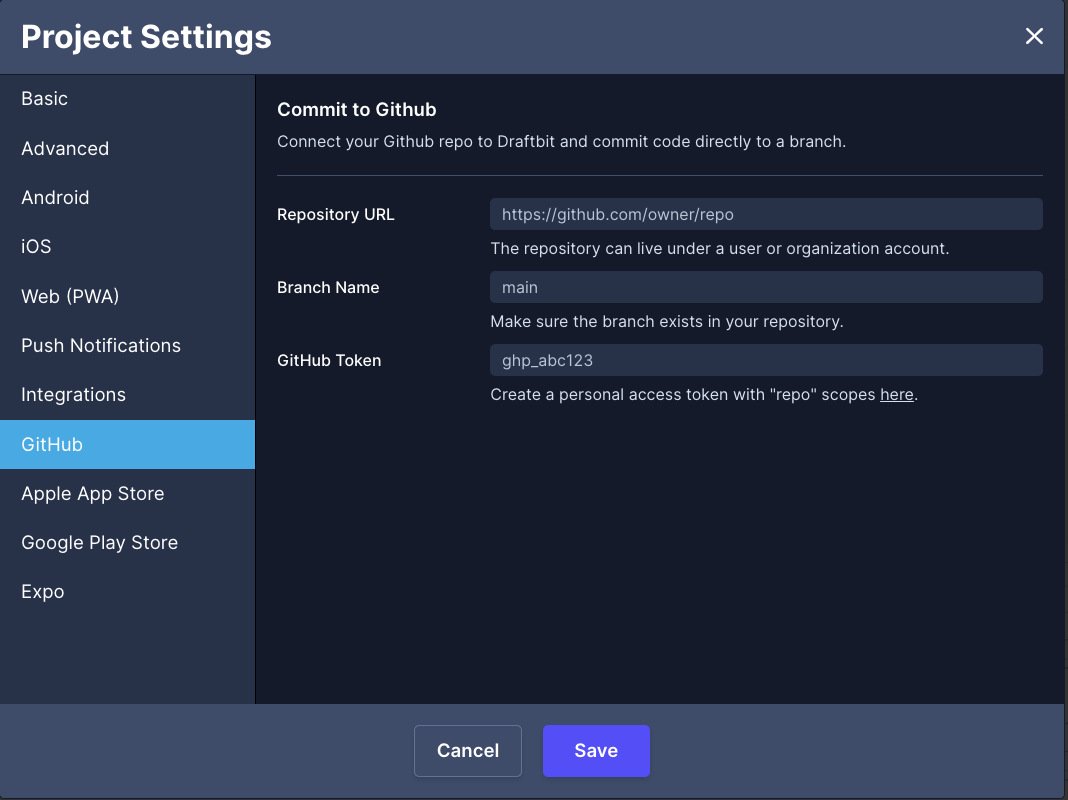The width and height of the screenshot is (1068, 800).
Task: Click the Branch Name input field
Action: point(766,287)
